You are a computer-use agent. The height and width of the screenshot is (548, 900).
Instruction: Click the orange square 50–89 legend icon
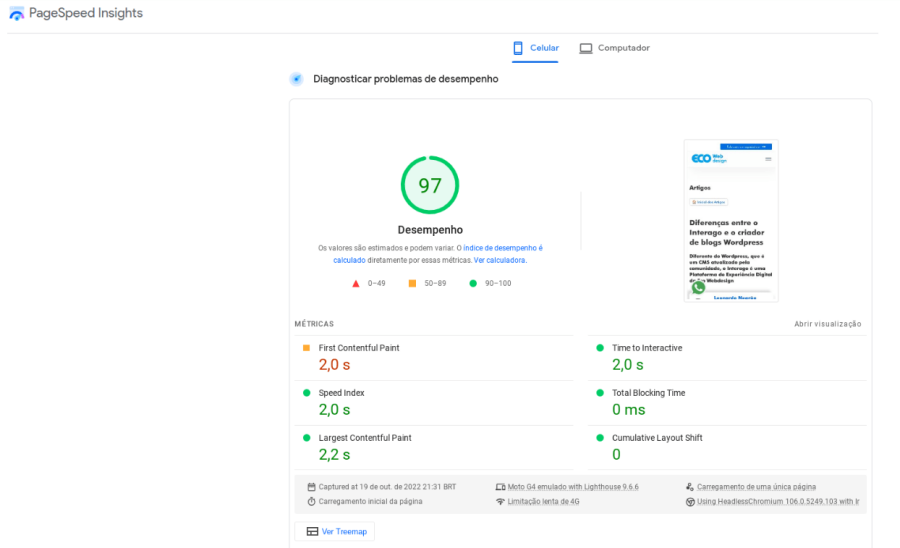click(412, 283)
